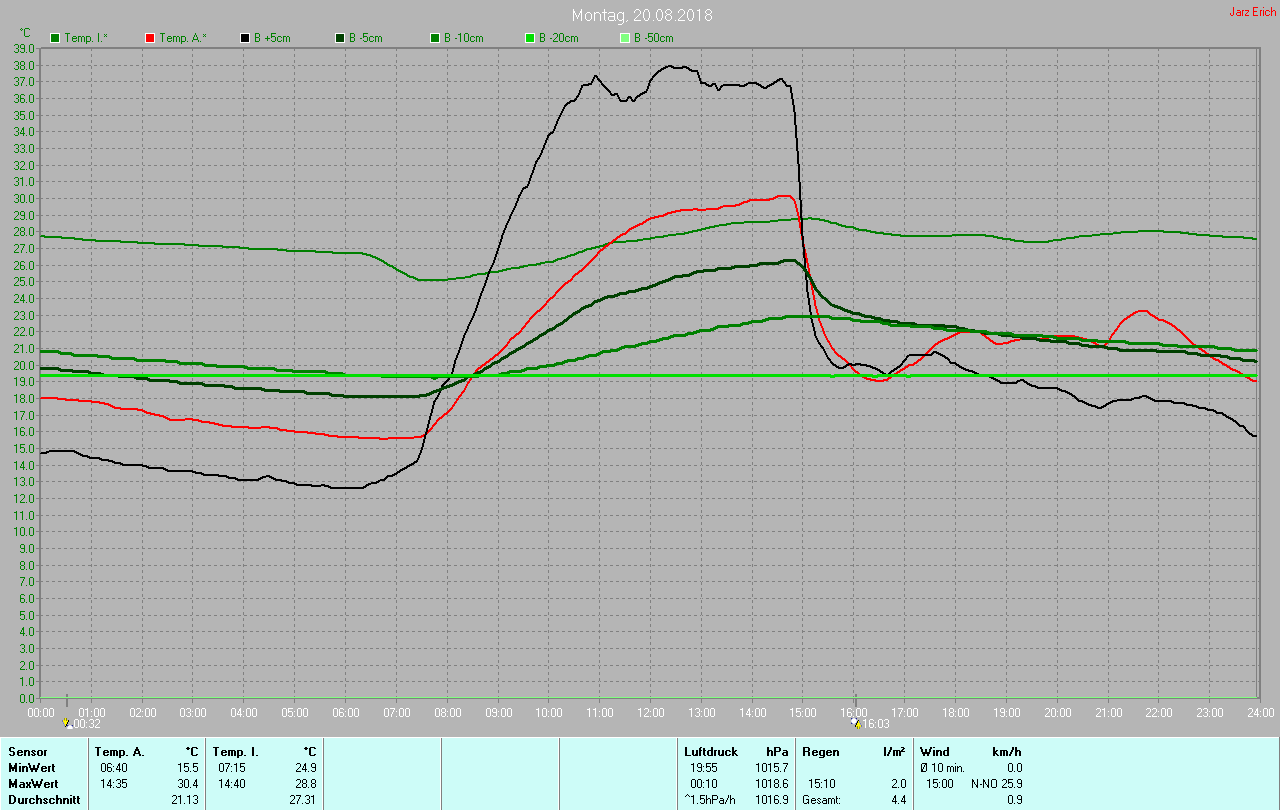Screen dimensions: 1280x810
Task: Click the Regen column header
Action: click(820, 752)
